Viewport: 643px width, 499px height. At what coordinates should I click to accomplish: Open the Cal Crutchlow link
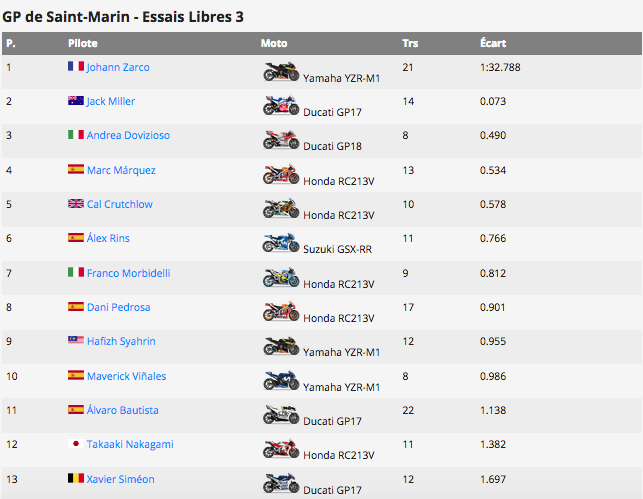pyautogui.click(x=119, y=204)
